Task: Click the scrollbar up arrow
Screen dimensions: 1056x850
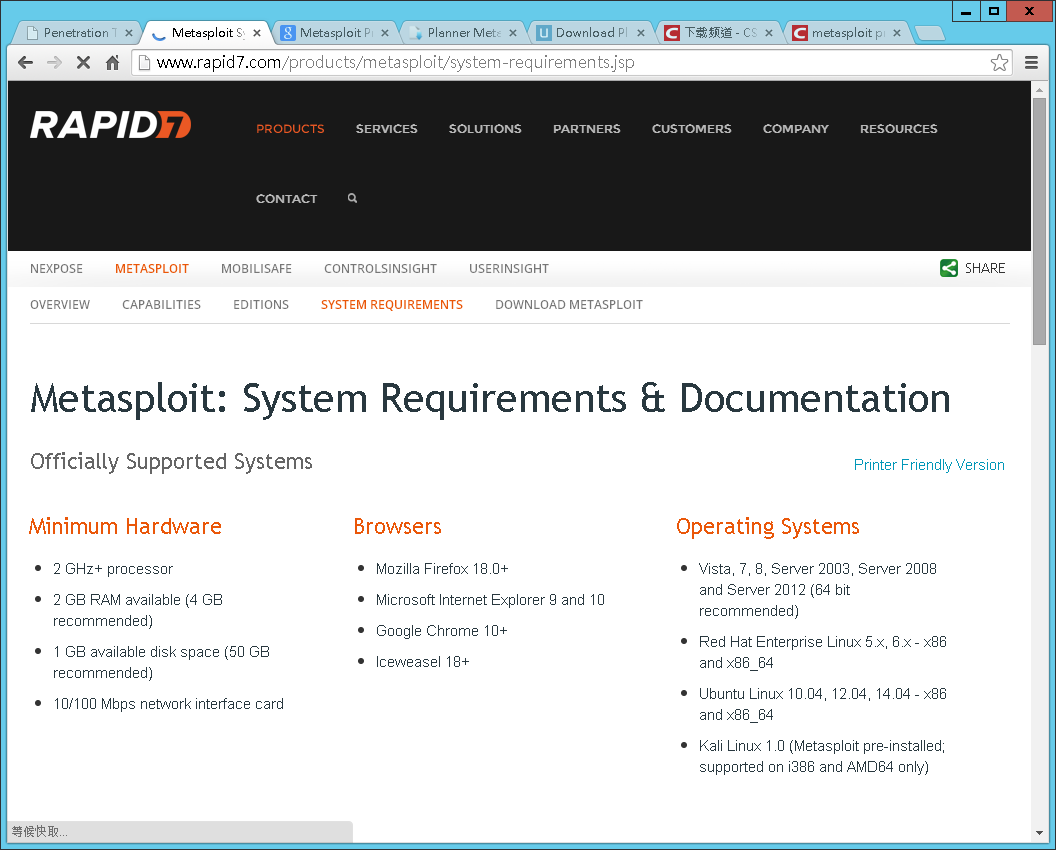Action: click(x=1039, y=89)
